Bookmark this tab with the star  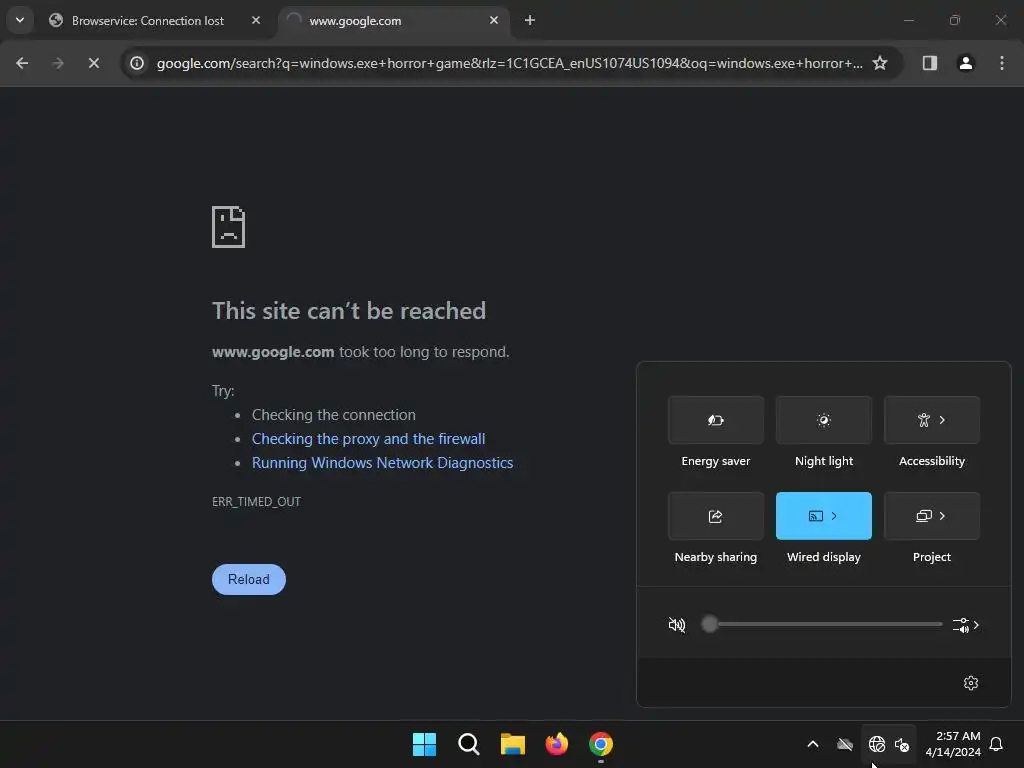pos(880,63)
